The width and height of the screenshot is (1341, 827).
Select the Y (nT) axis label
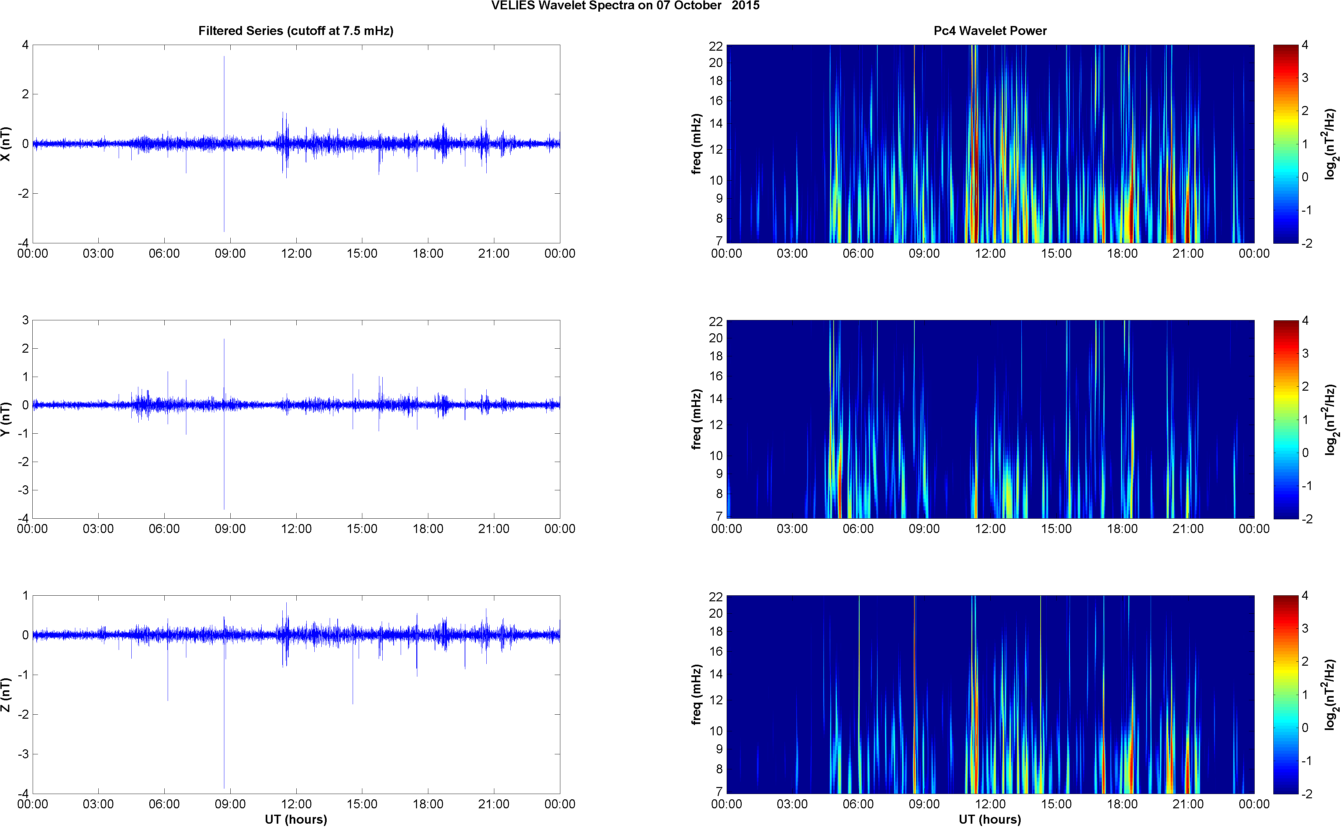pos(7,419)
